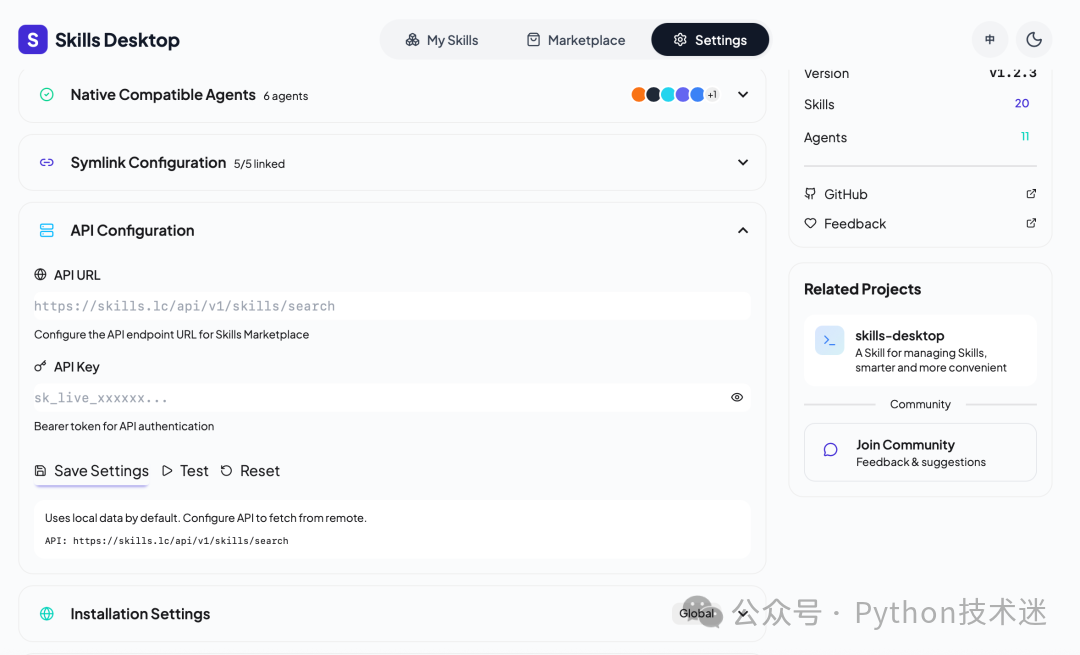This screenshot has width=1080, height=655.
Task: Click the link icon beside Symlink Configuration
Action: click(47, 163)
